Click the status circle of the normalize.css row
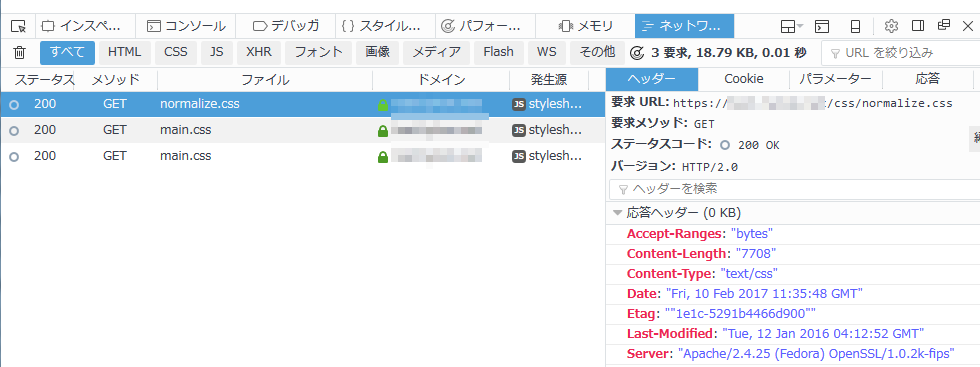 (14, 105)
